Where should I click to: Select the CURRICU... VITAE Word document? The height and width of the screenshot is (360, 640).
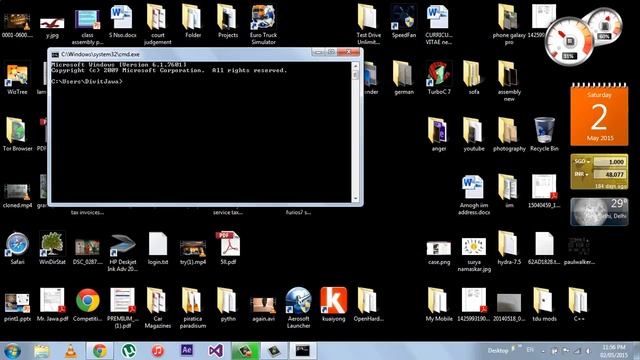click(x=438, y=24)
